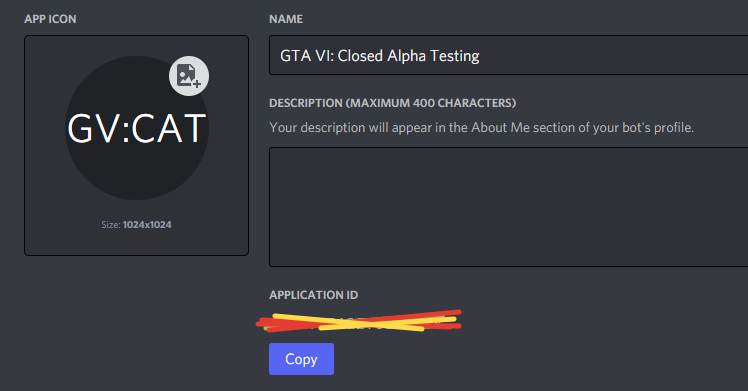Click the About Me description helper text
Image resolution: width=748 pixels, height=391 pixels.
481,127
